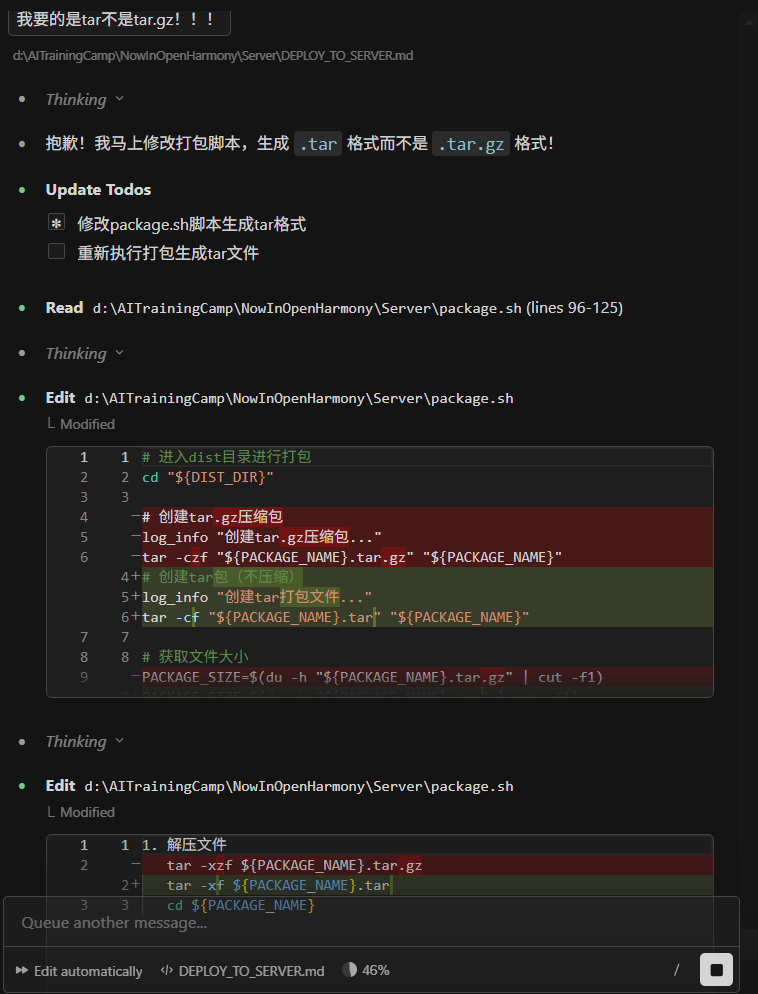The height and width of the screenshot is (994, 758).
Task: Expand the first Thinking section
Action: click(x=84, y=100)
